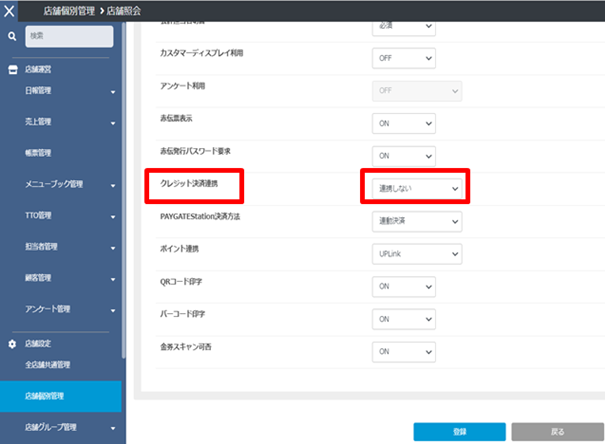Select 店舗個別管理 in the sidebar
The image size is (605, 444).
click(x=45, y=396)
